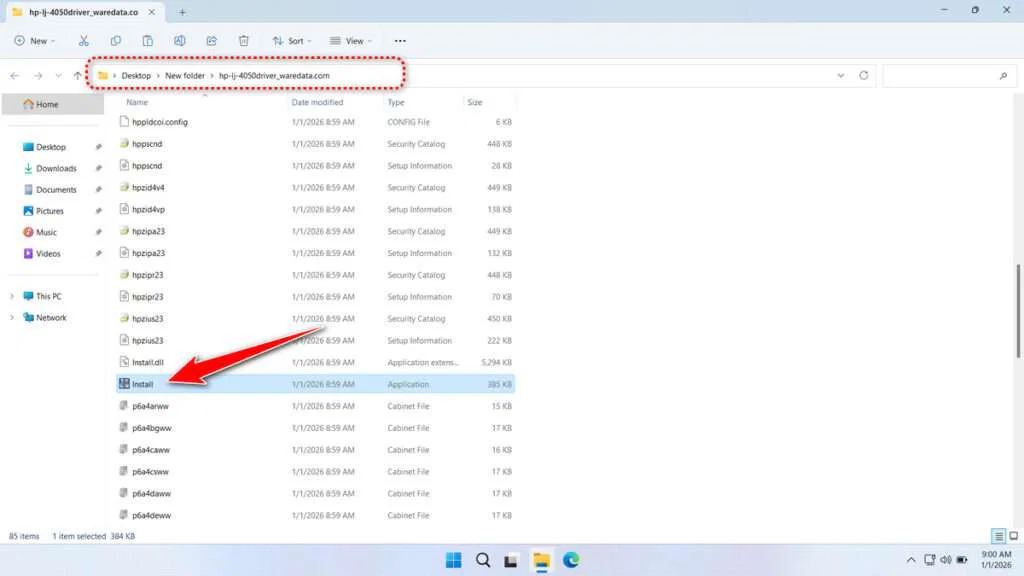Switch to large thumbnails view toggle

click(x=1012, y=537)
